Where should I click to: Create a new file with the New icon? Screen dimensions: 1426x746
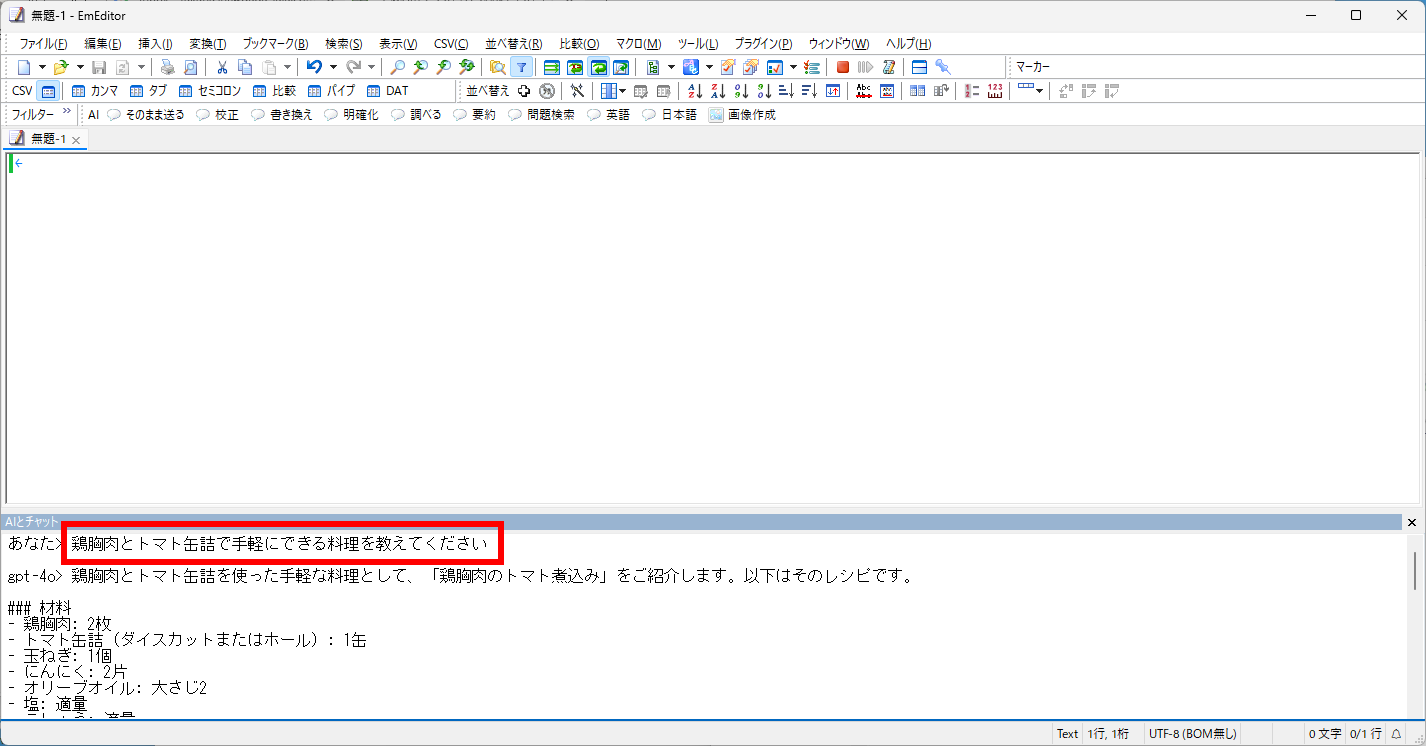(x=24, y=67)
